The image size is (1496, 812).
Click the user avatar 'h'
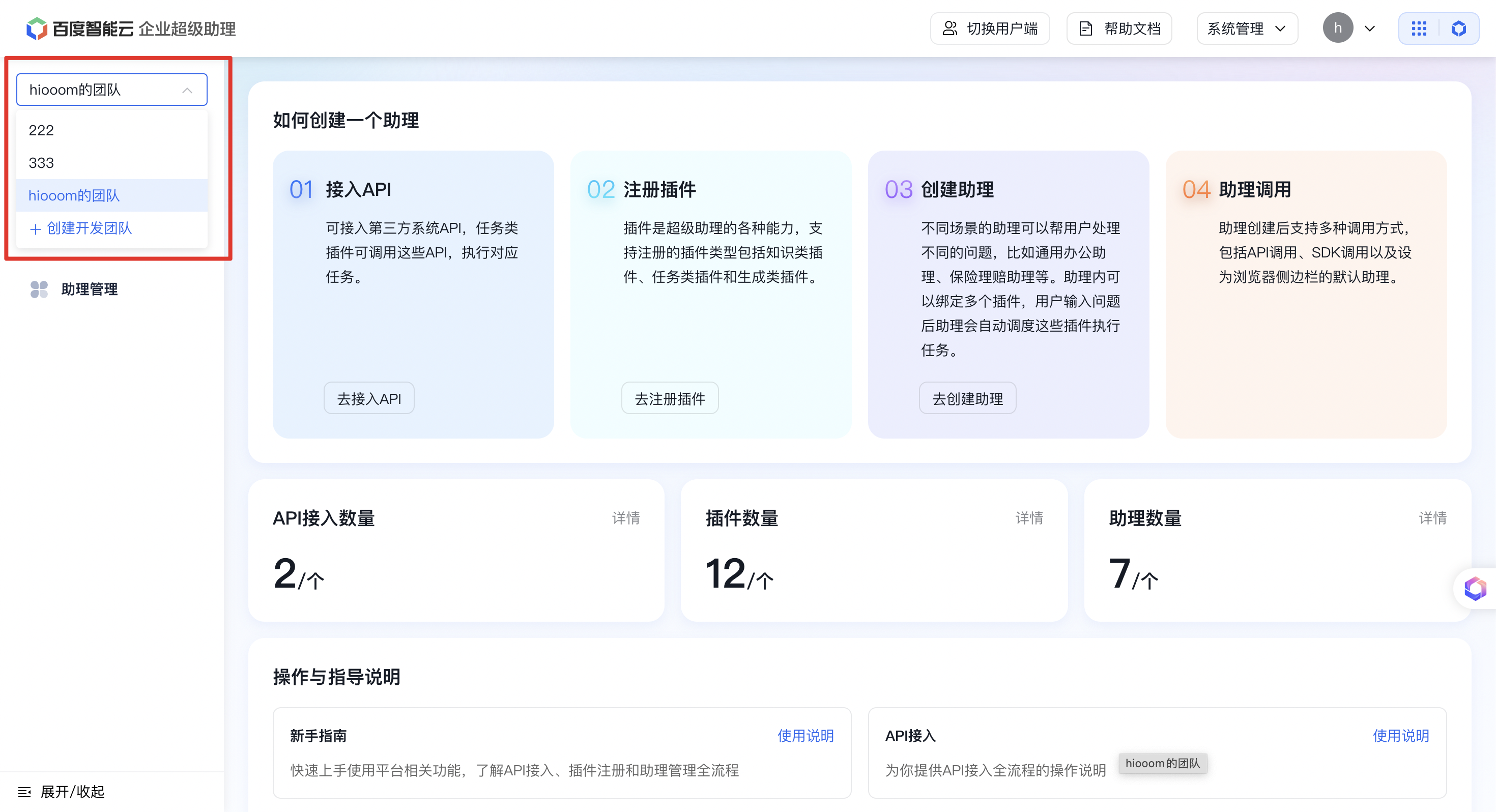pos(1338,28)
